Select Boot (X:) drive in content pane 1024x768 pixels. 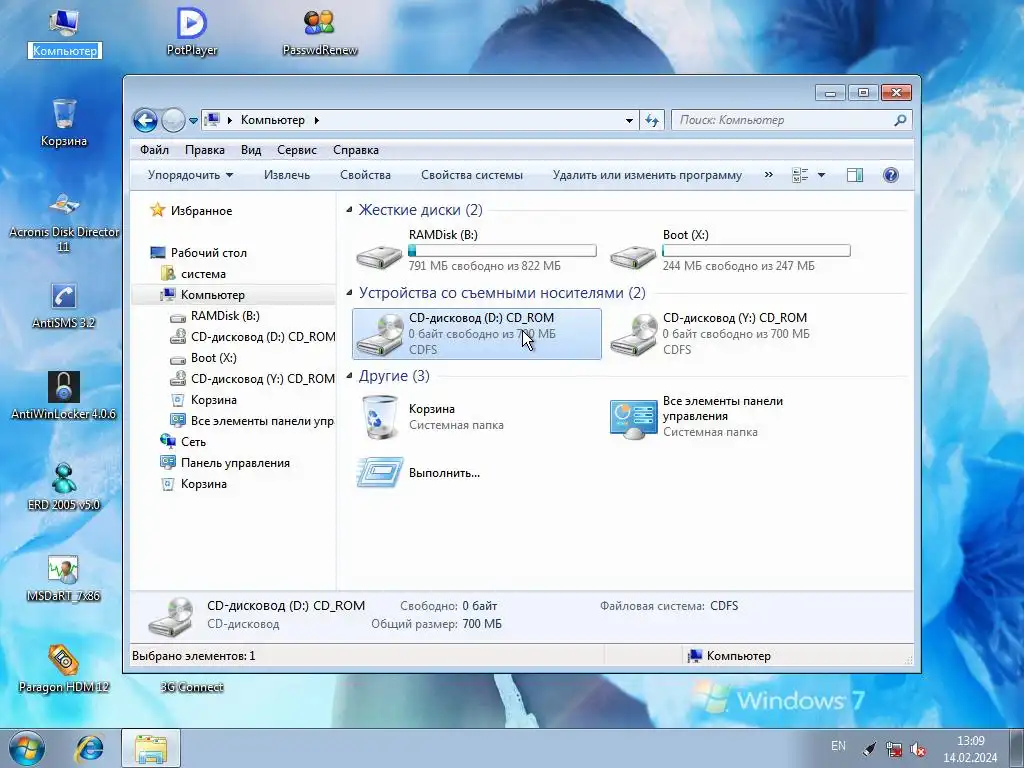point(730,250)
